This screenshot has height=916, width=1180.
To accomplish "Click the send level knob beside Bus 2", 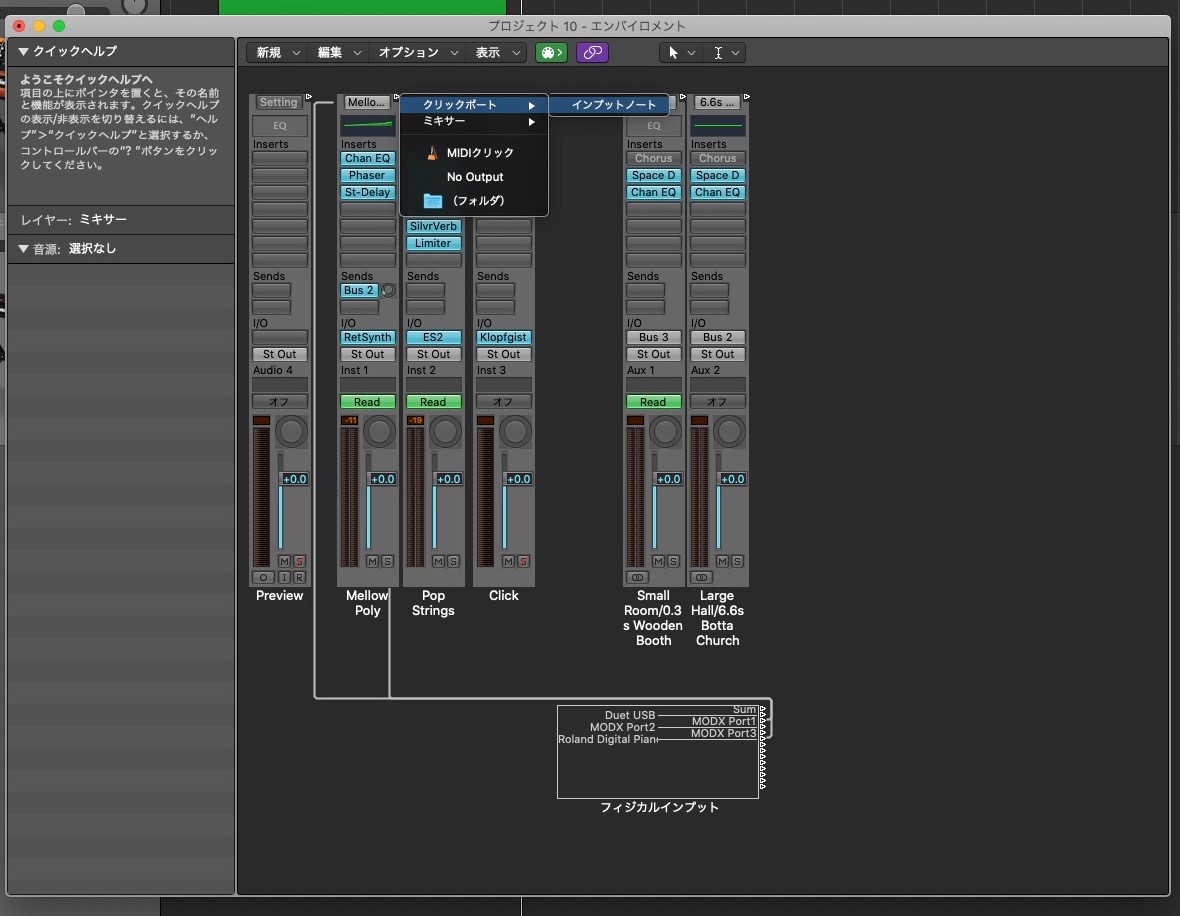I will (388, 291).
